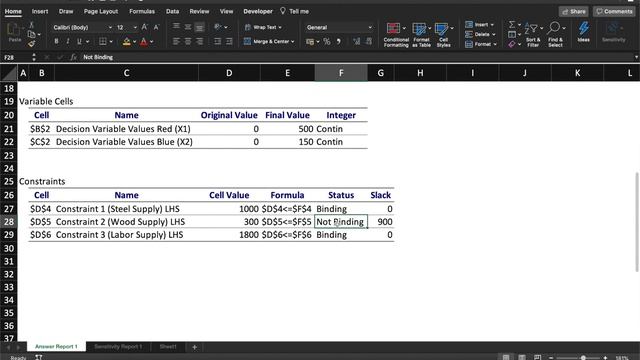Click the Borders grid icon

[103, 41]
